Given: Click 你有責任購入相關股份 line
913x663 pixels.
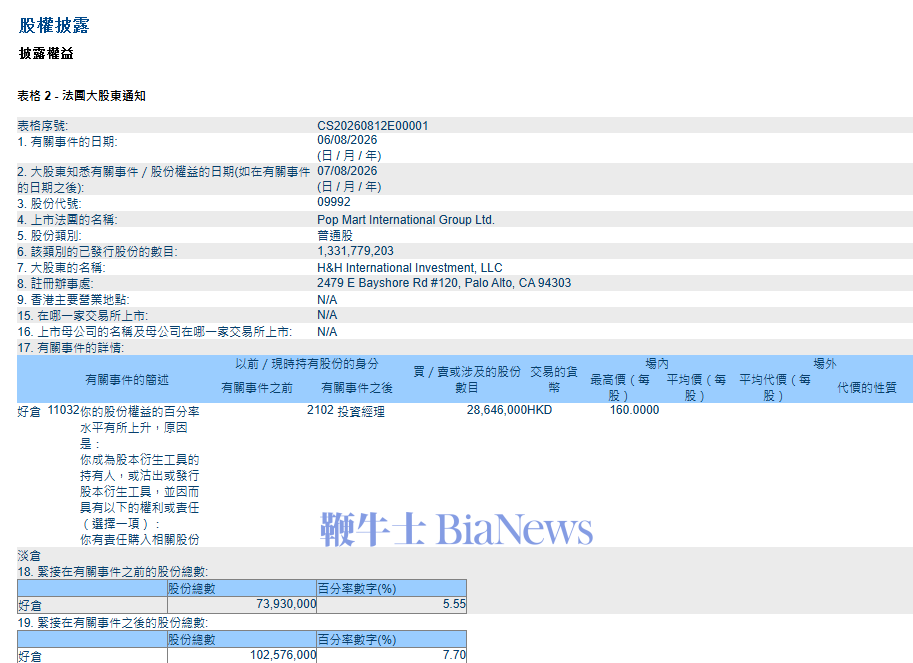Looking at the screenshot, I should point(140,540).
